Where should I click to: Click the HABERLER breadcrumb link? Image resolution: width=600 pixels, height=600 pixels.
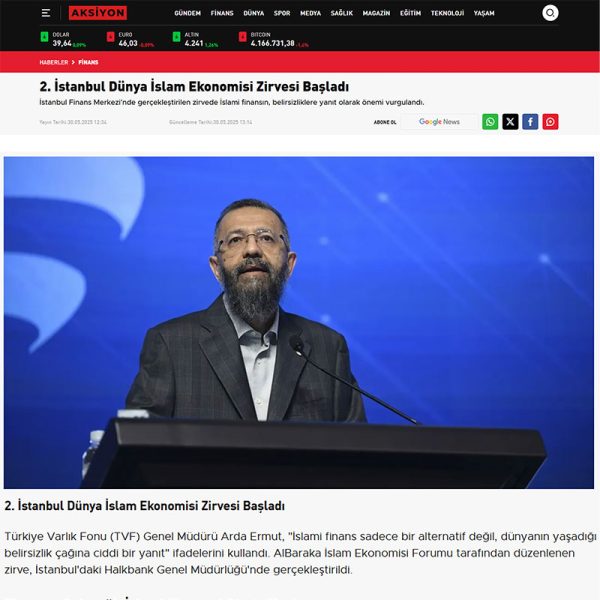54,62
